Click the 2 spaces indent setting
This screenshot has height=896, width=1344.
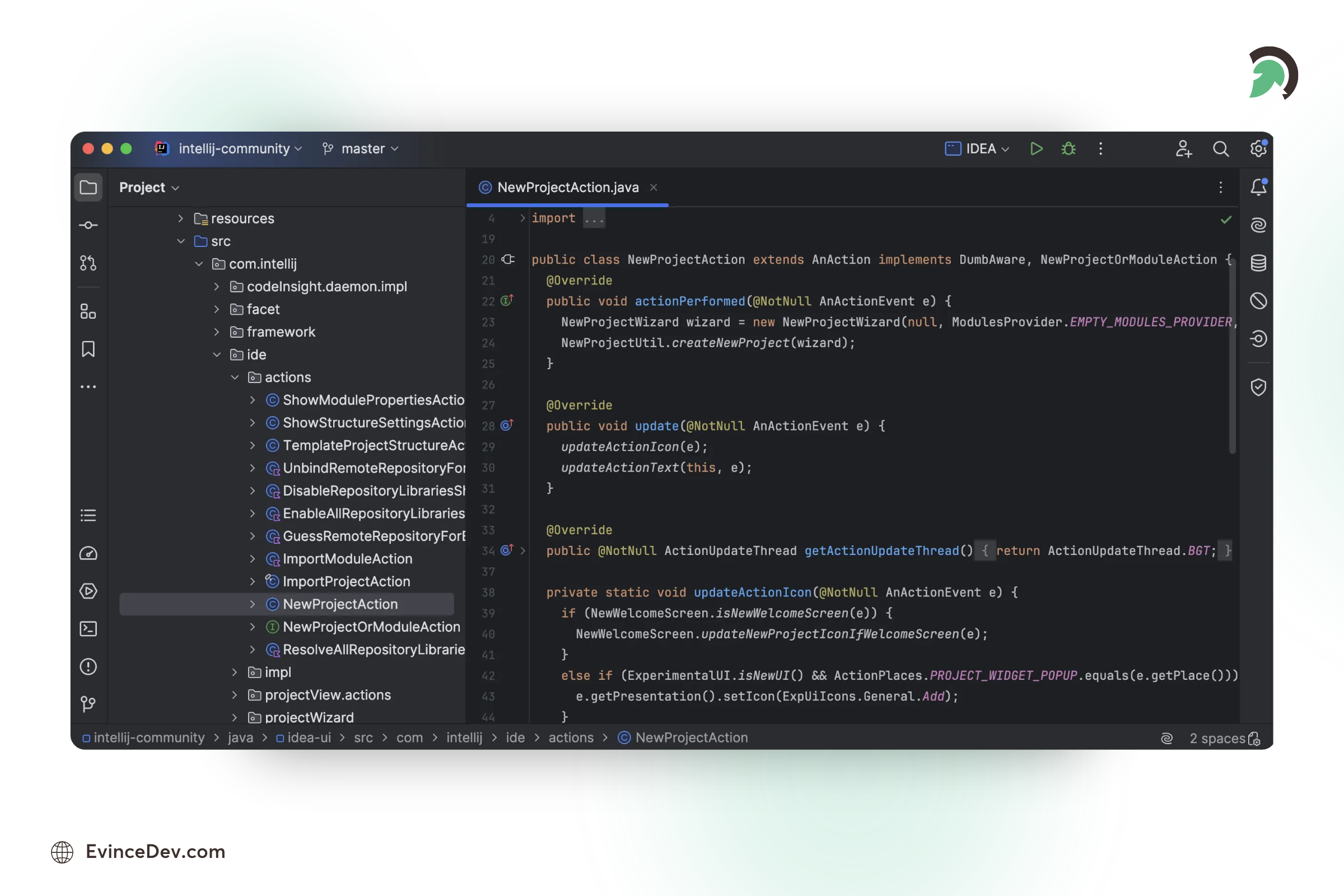coord(1217,738)
